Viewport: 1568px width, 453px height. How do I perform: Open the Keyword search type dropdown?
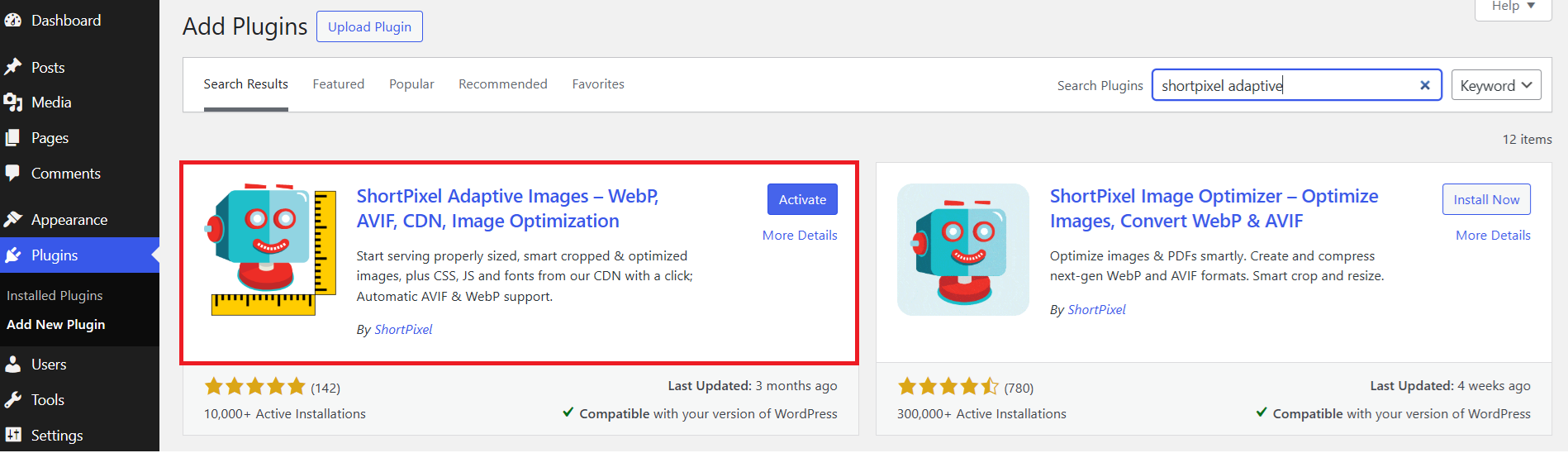(1496, 85)
